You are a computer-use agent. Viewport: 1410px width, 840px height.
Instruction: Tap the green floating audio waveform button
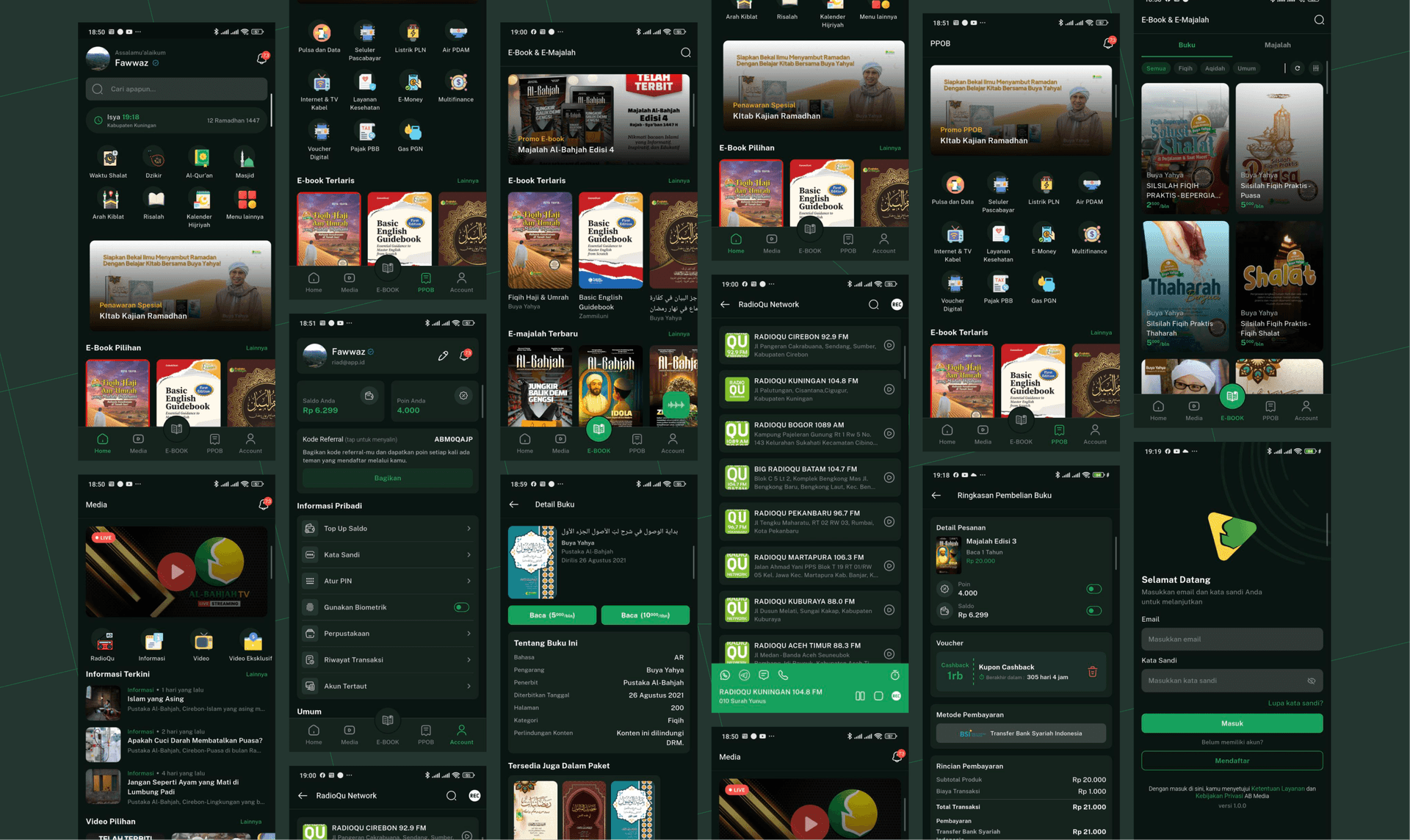(x=676, y=405)
